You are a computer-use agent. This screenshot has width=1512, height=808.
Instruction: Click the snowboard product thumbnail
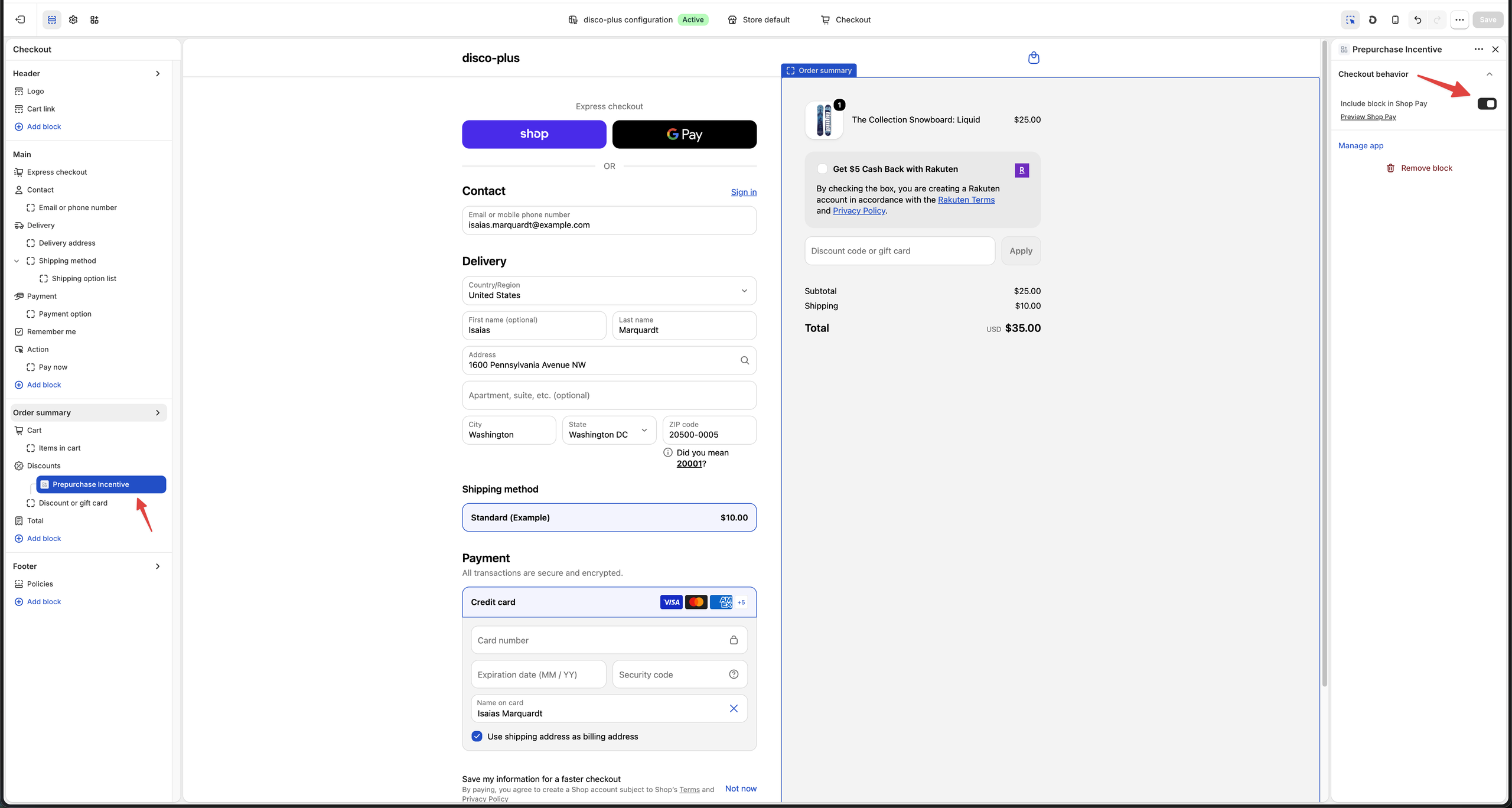pos(824,120)
